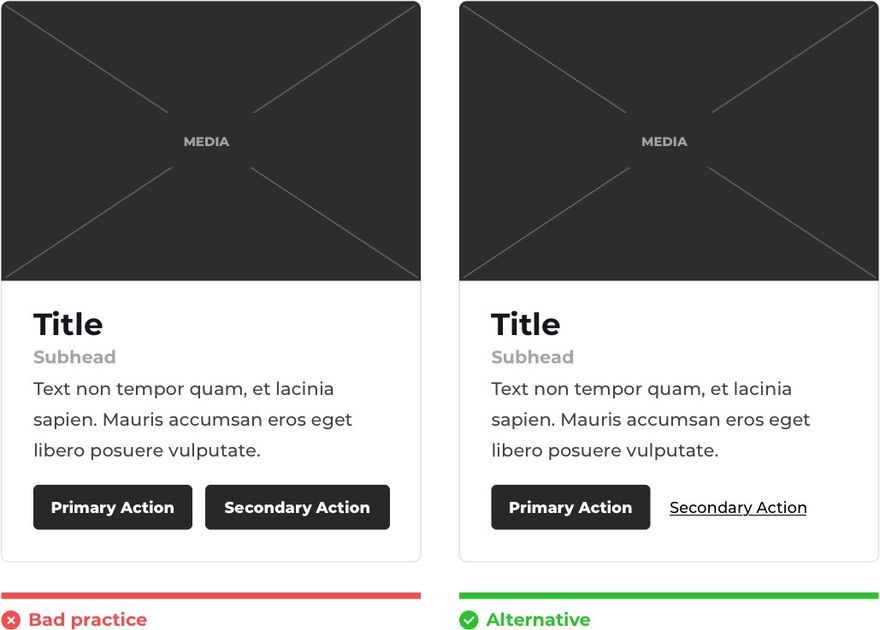Click Primary Action button in left card
Screen dimensions: 880x630
pos(113,507)
